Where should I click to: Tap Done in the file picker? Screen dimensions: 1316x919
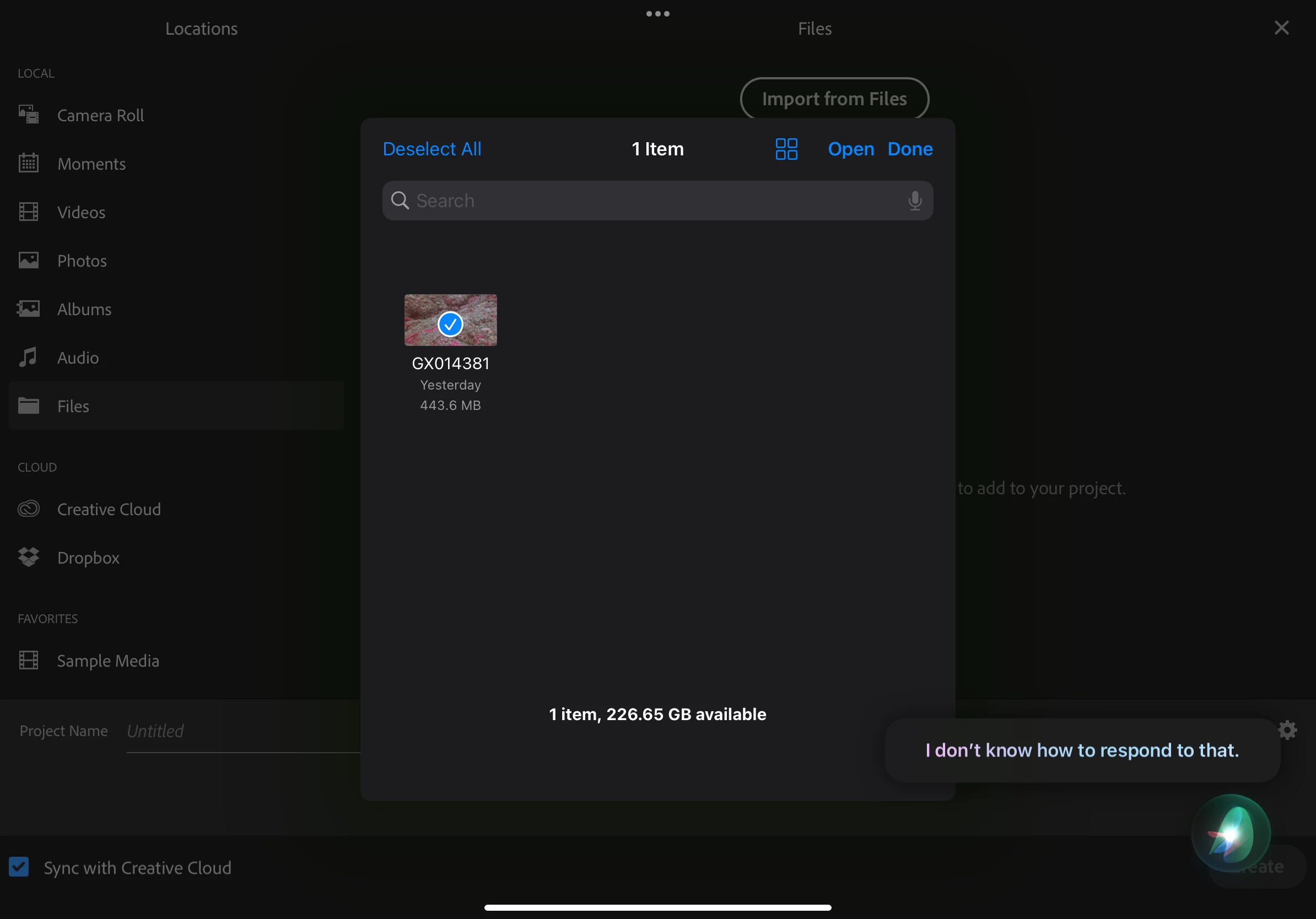click(x=910, y=149)
